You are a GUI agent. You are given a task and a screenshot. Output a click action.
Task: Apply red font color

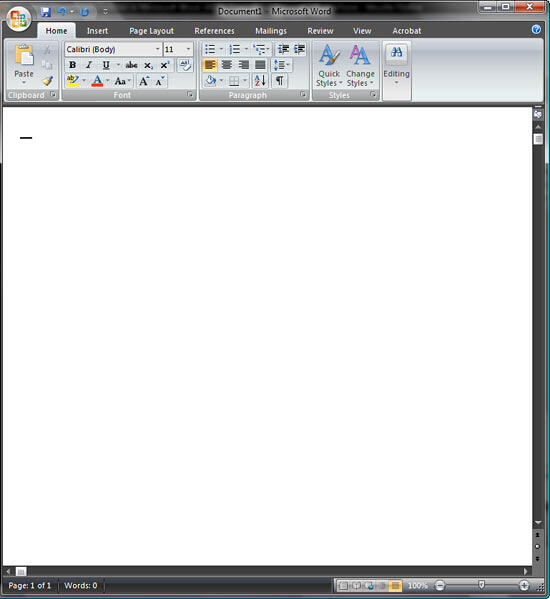click(97, 81)
